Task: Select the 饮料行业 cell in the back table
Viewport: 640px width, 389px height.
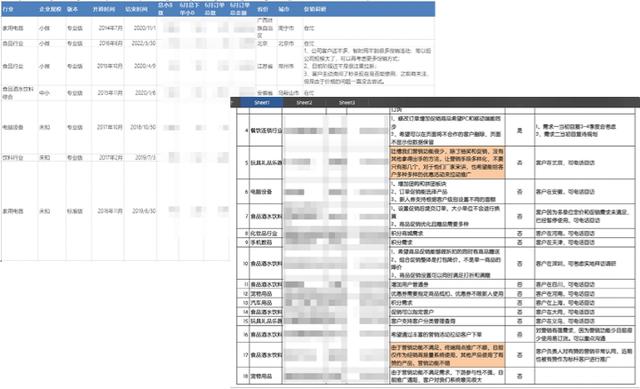Action: [x=13, y=157]
